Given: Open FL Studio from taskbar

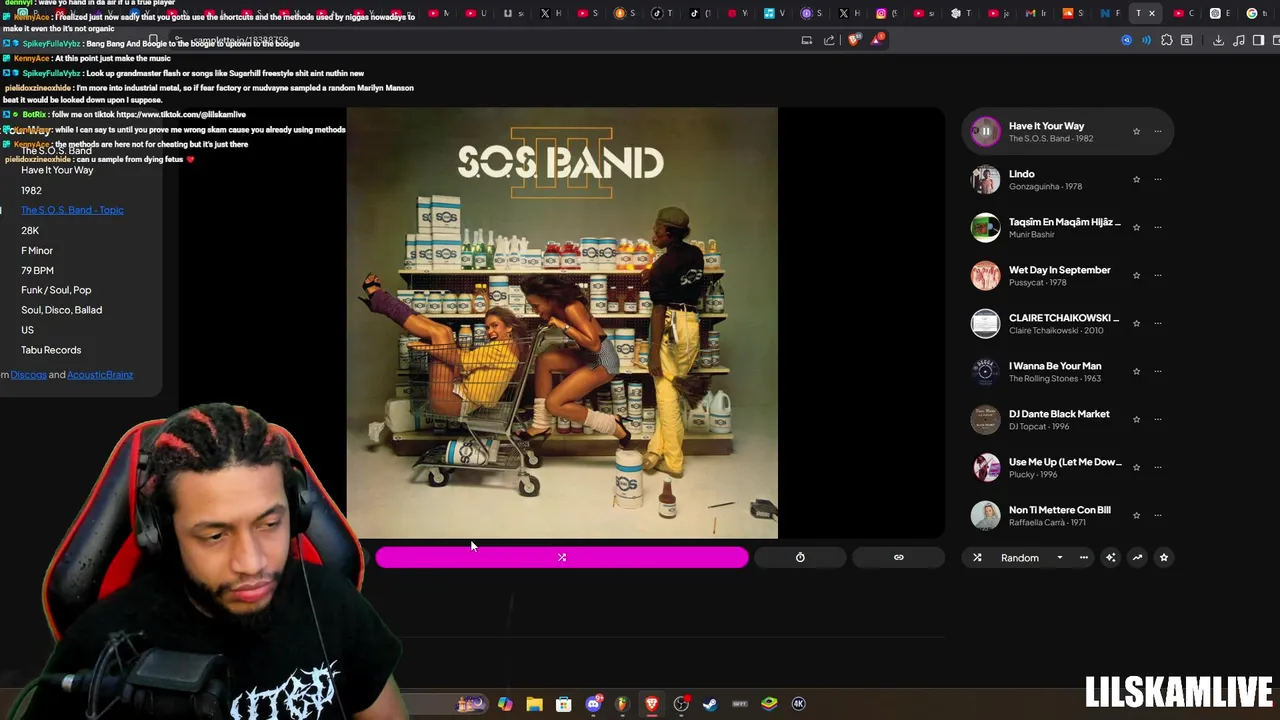Looking at the screenshot, I should pos(622,704).
